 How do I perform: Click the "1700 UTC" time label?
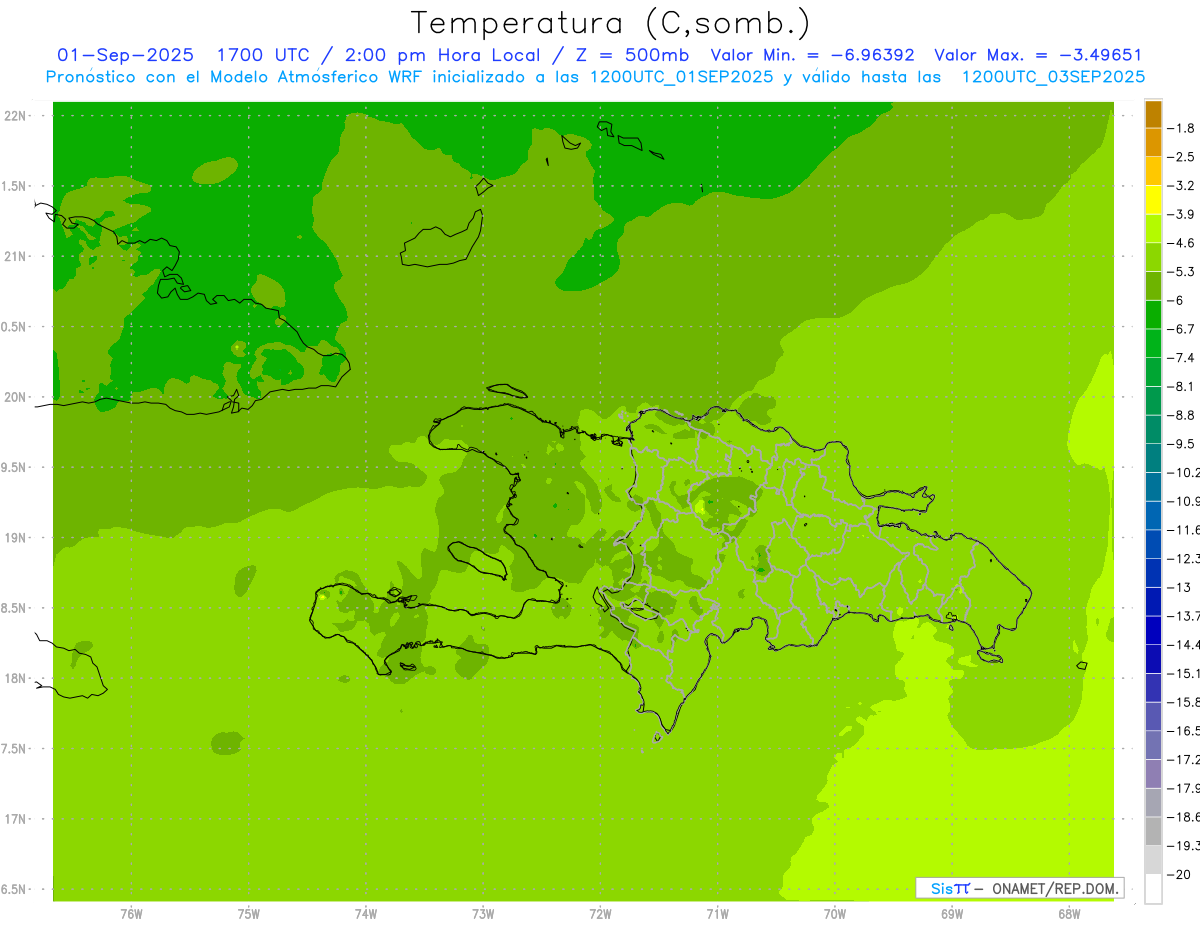pyautogui.click(x=262, y=55)
